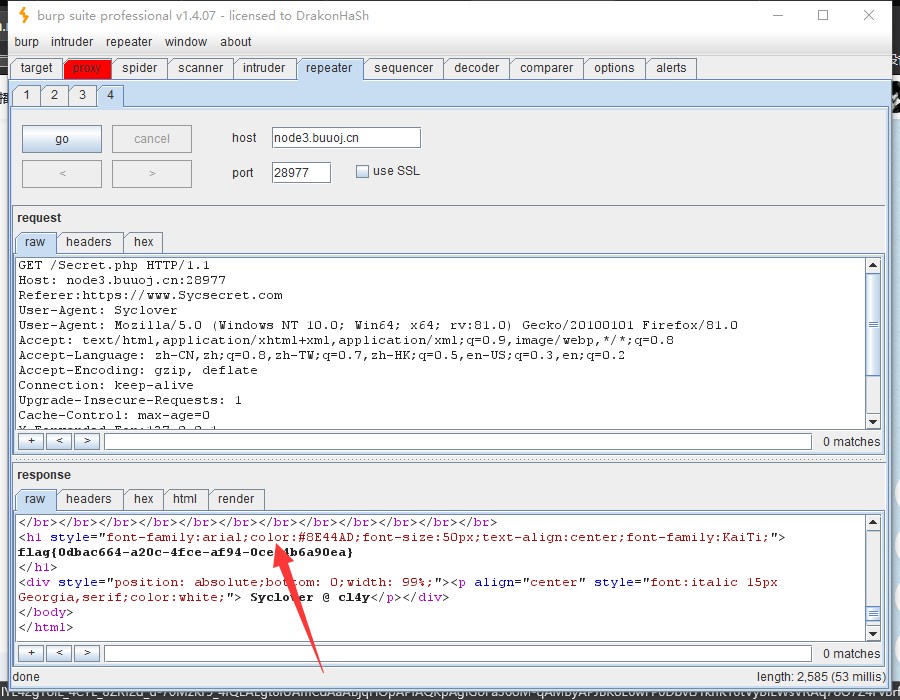Image resolution: width=900 pixels, height=700 pixels.
Task: Select repeater request tab 2
Action: 55,95
